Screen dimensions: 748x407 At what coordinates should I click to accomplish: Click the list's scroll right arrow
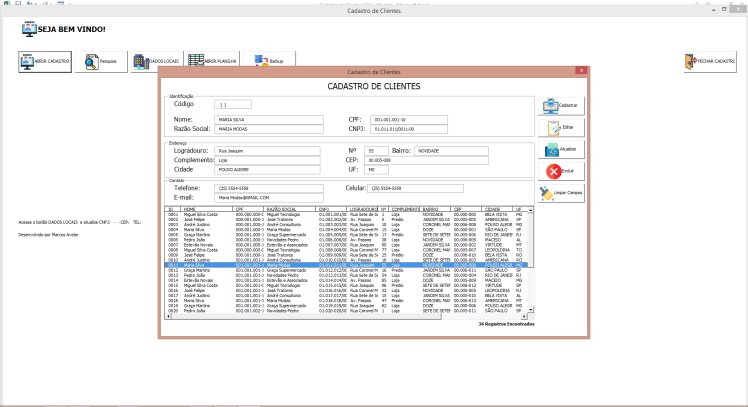click(524, 316)
